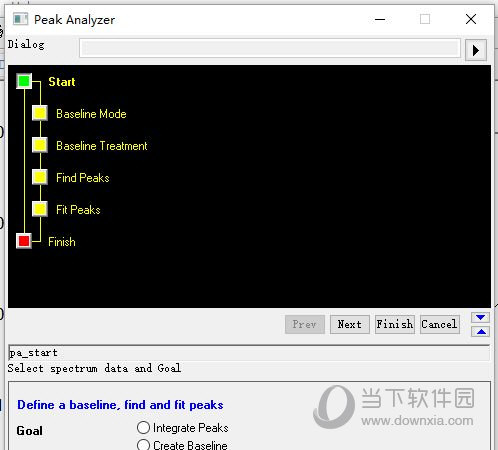Click the yellow Find Peaks step box

point(40,177)
